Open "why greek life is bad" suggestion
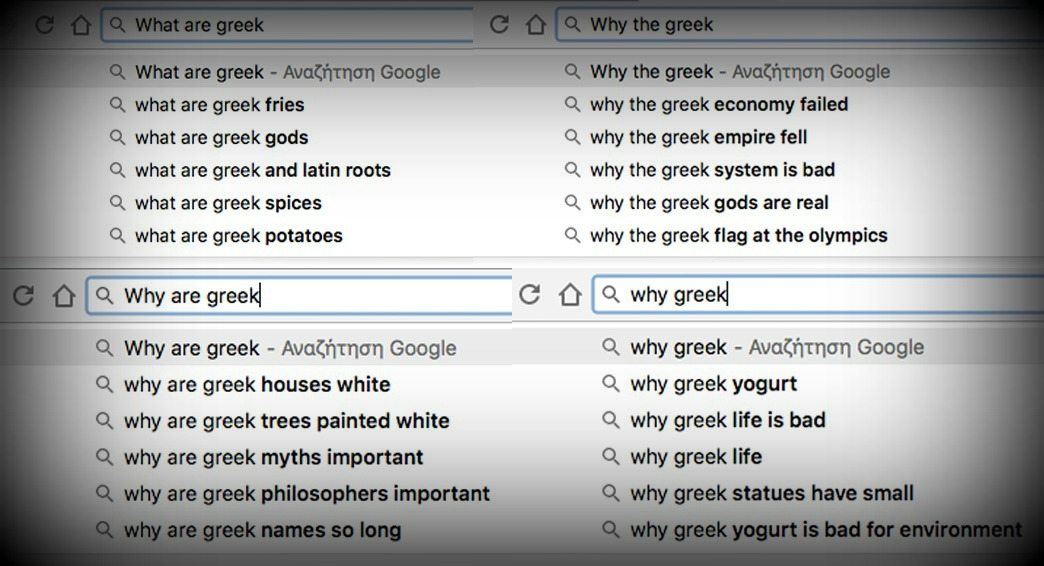 click(x=727, y=421)
